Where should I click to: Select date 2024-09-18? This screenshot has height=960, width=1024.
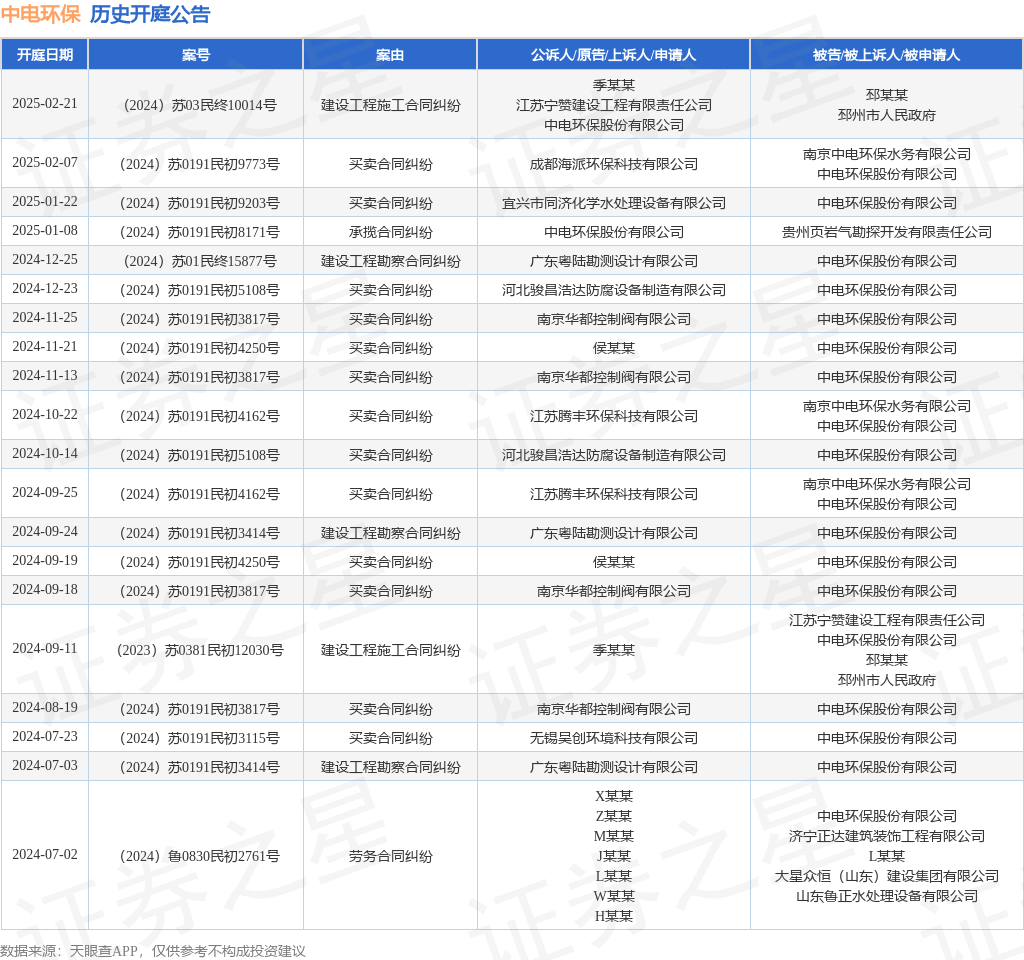pyautogui.click(x=44, y=590)
